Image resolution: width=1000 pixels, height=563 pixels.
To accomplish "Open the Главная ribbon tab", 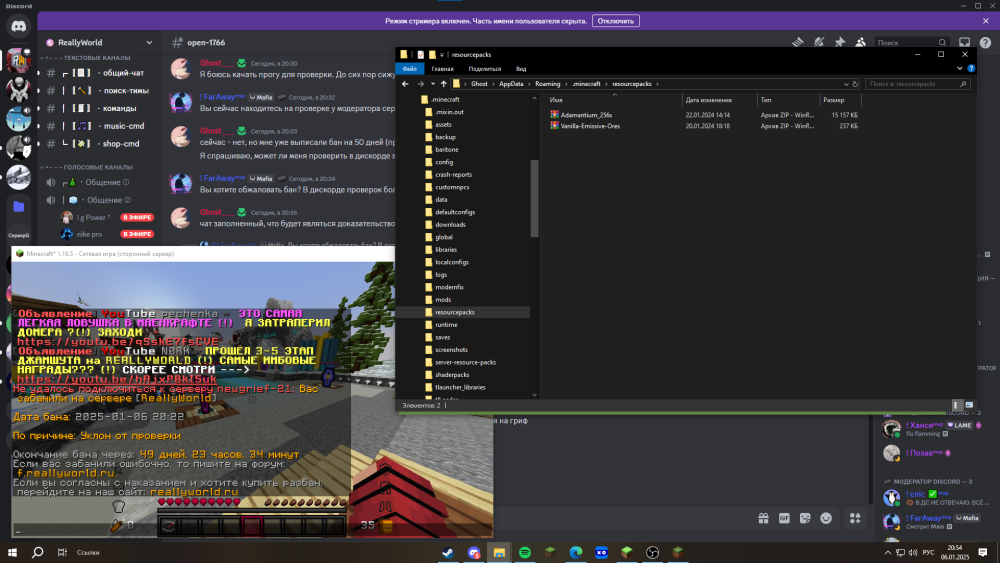I will 442,68.
